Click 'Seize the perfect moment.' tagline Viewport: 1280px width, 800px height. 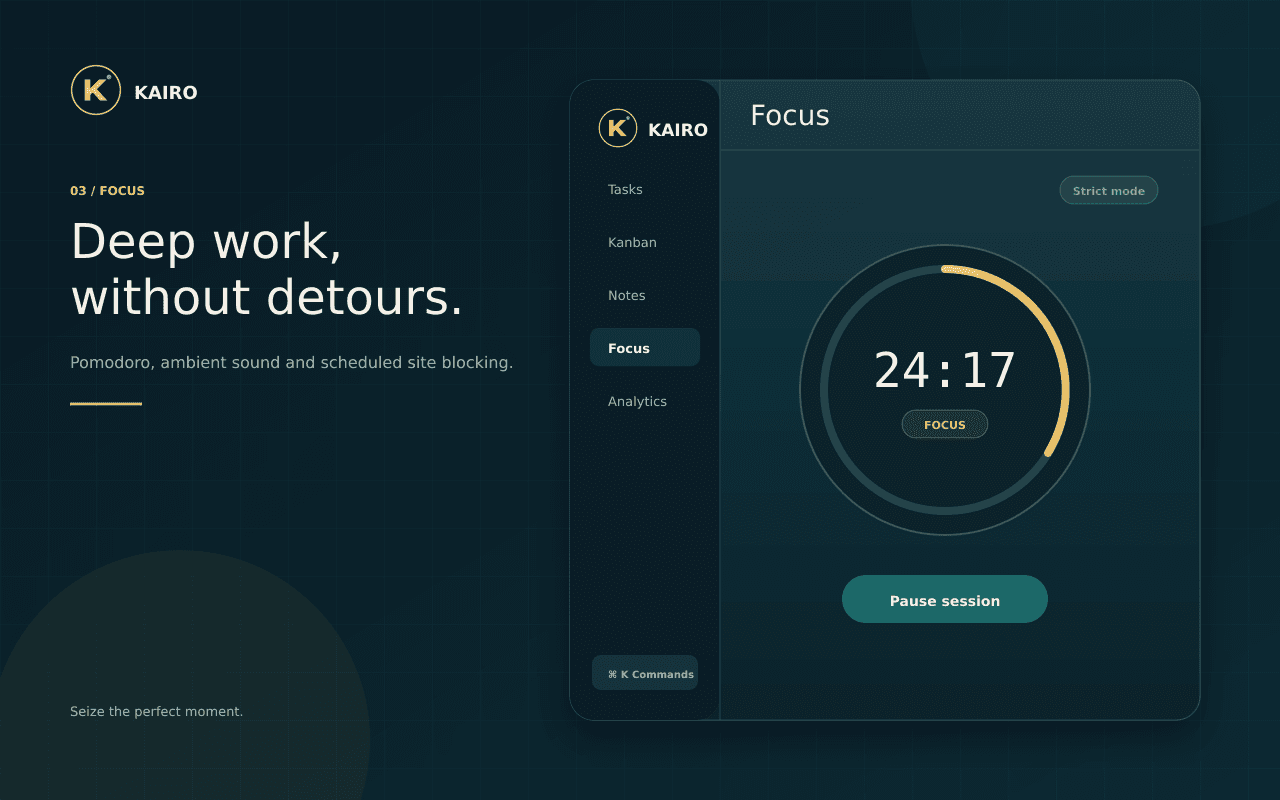156,711
